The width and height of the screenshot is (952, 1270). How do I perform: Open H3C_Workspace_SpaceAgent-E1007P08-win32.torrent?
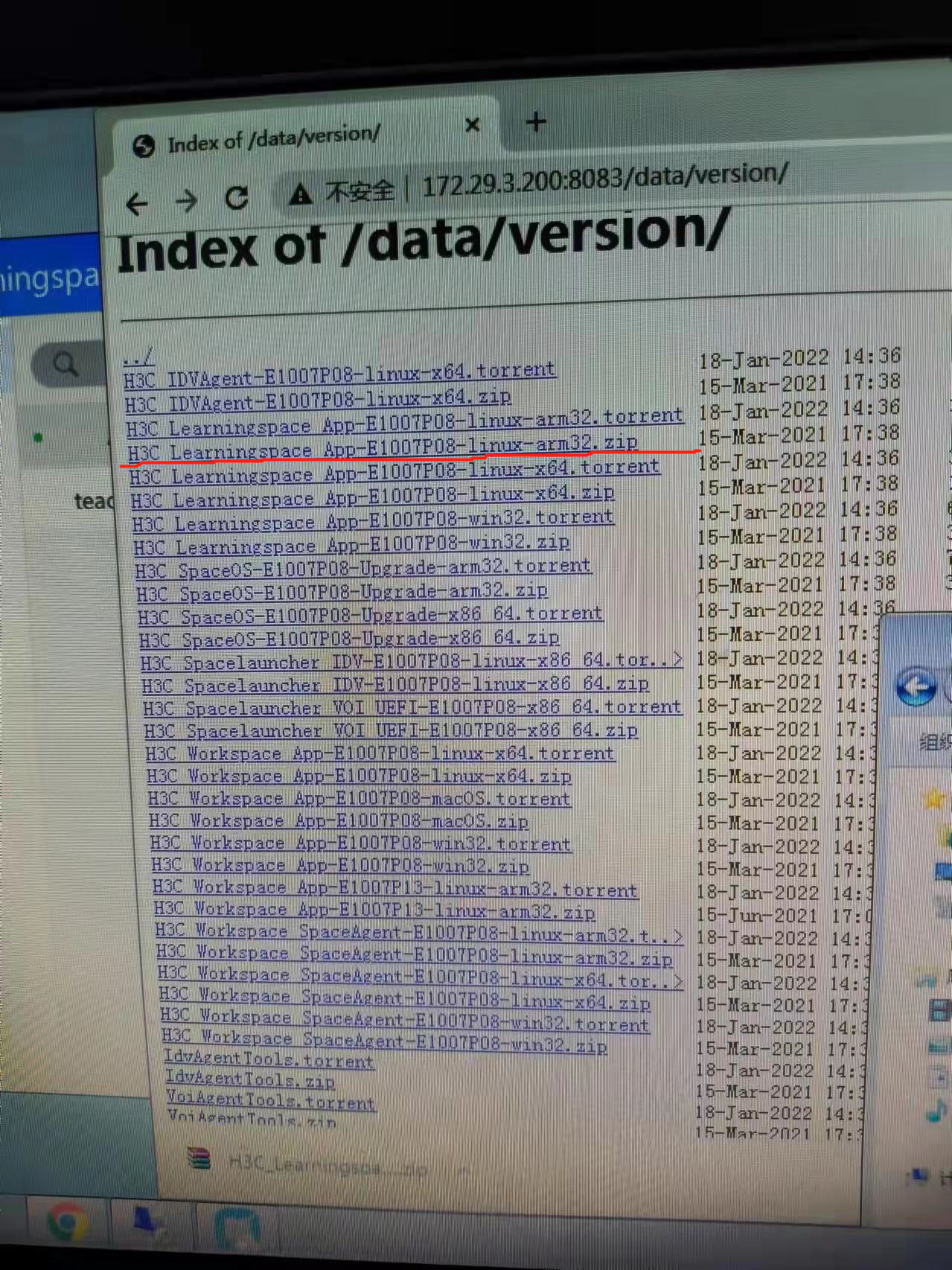point(406,1021)
